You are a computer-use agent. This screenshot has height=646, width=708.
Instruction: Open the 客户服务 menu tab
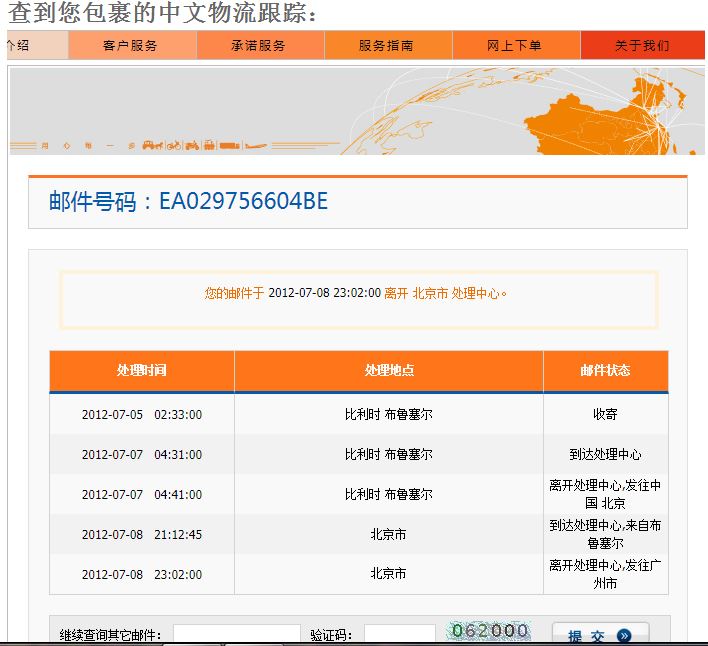(x=131, y=45)
